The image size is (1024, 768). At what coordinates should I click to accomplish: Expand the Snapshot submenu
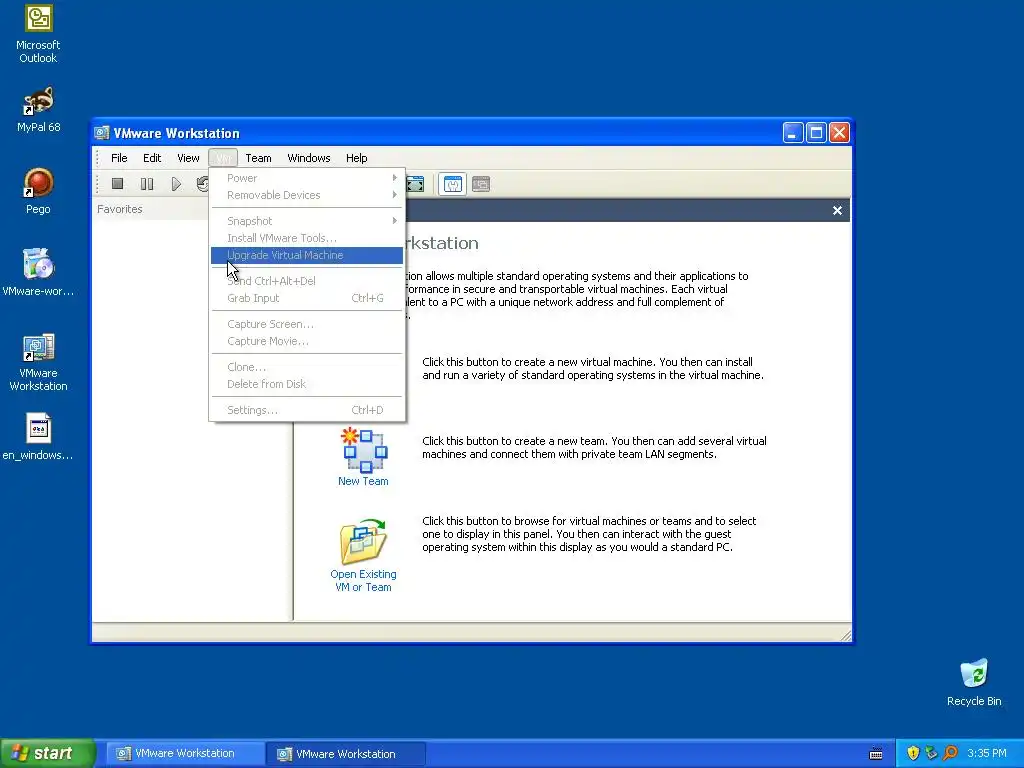click(307, 221)
